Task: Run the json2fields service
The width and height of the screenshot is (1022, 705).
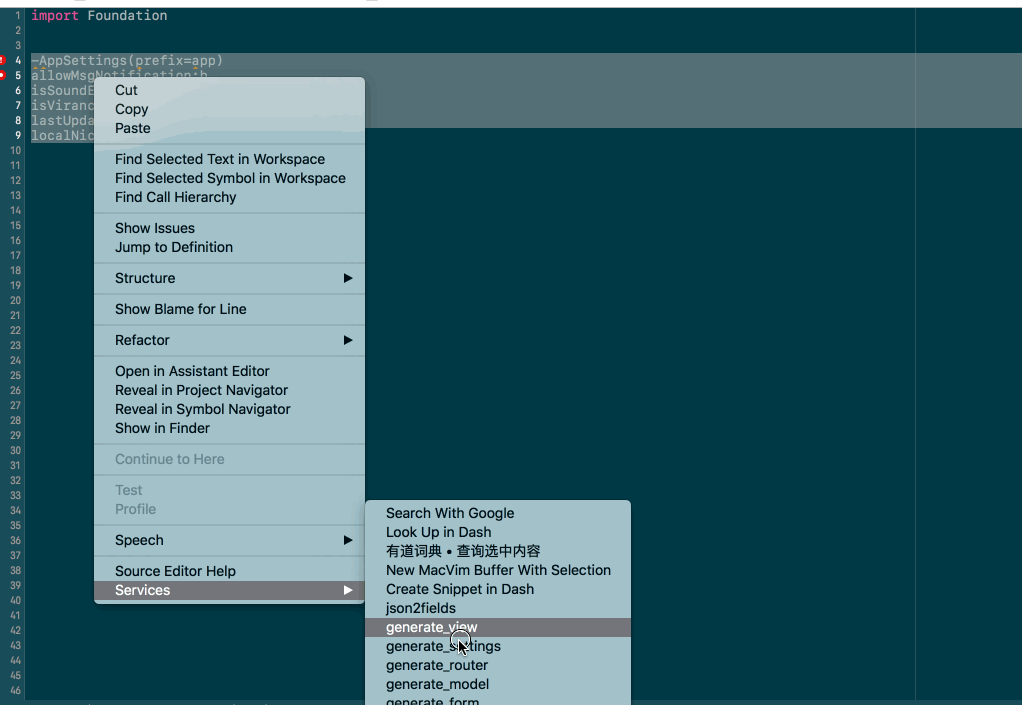Action: click(498, 608)
